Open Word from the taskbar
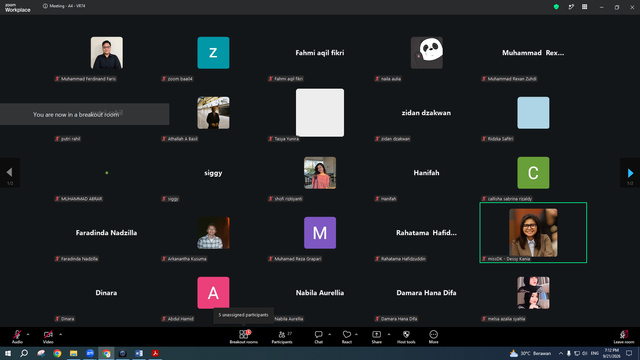The image size is (640, 360). coord(139,353)
